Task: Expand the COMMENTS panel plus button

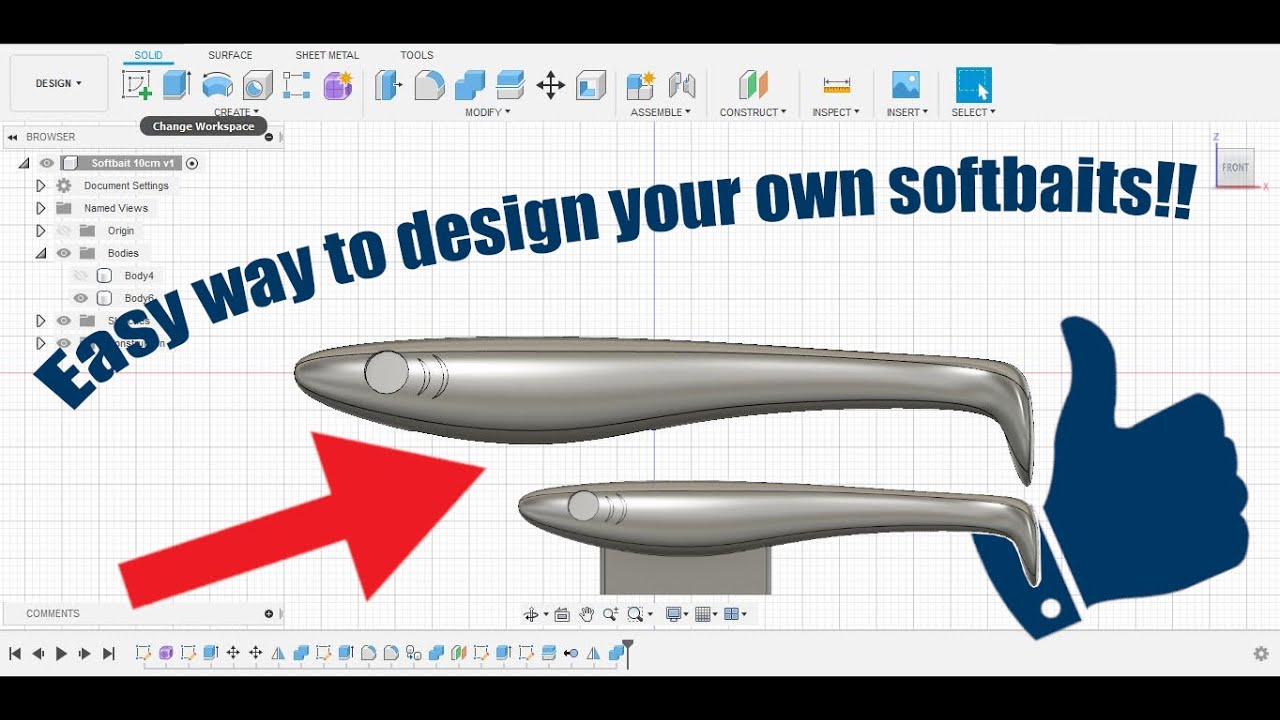Action: (x=269, y=614)
